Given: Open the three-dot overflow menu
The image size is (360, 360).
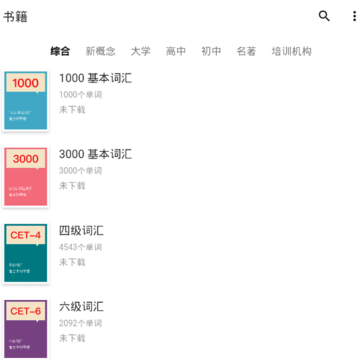Looking at the screenshot, I should 354,16.
